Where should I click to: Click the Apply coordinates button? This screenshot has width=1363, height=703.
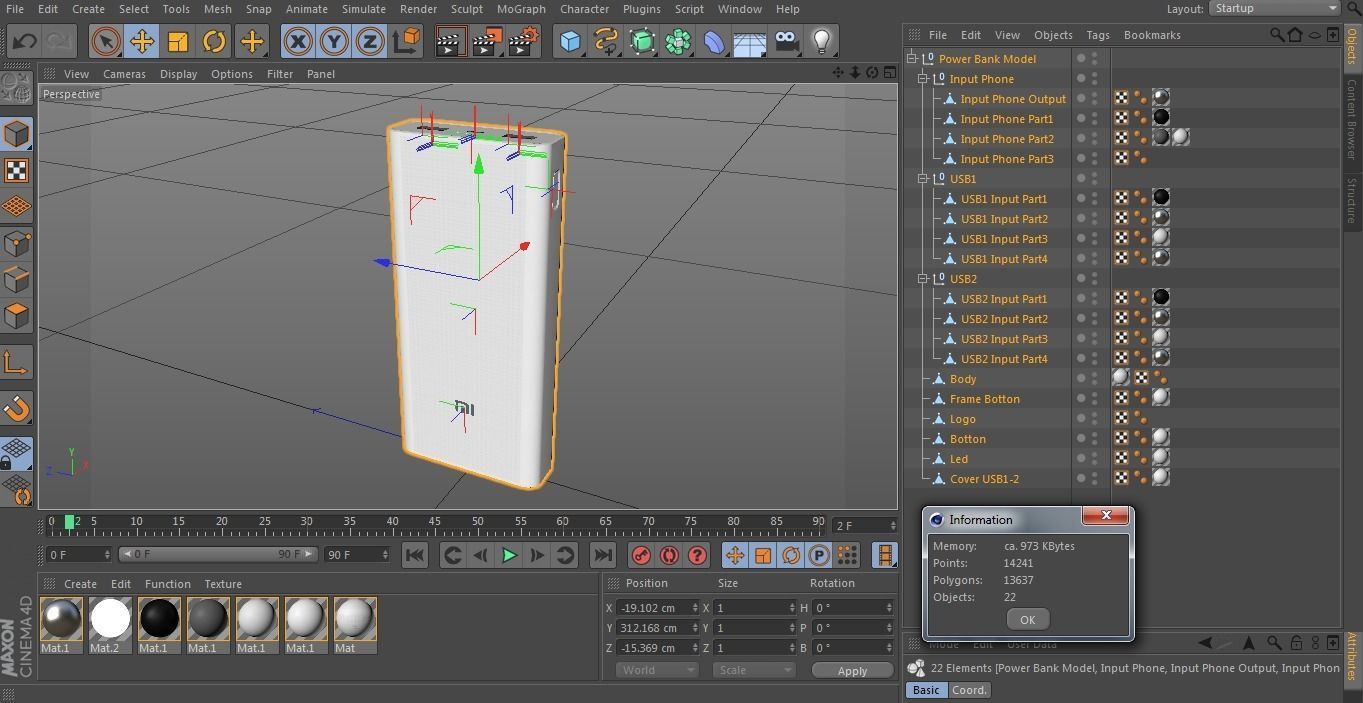pos(852,671)
